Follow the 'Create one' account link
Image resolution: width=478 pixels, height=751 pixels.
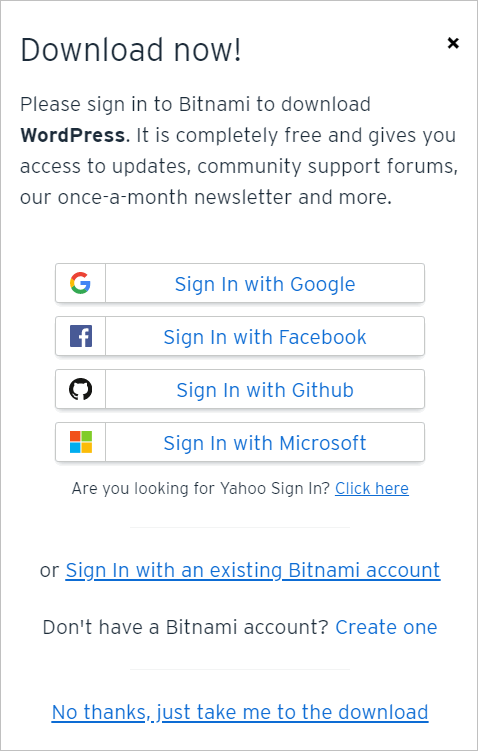(x=386, y=627)
